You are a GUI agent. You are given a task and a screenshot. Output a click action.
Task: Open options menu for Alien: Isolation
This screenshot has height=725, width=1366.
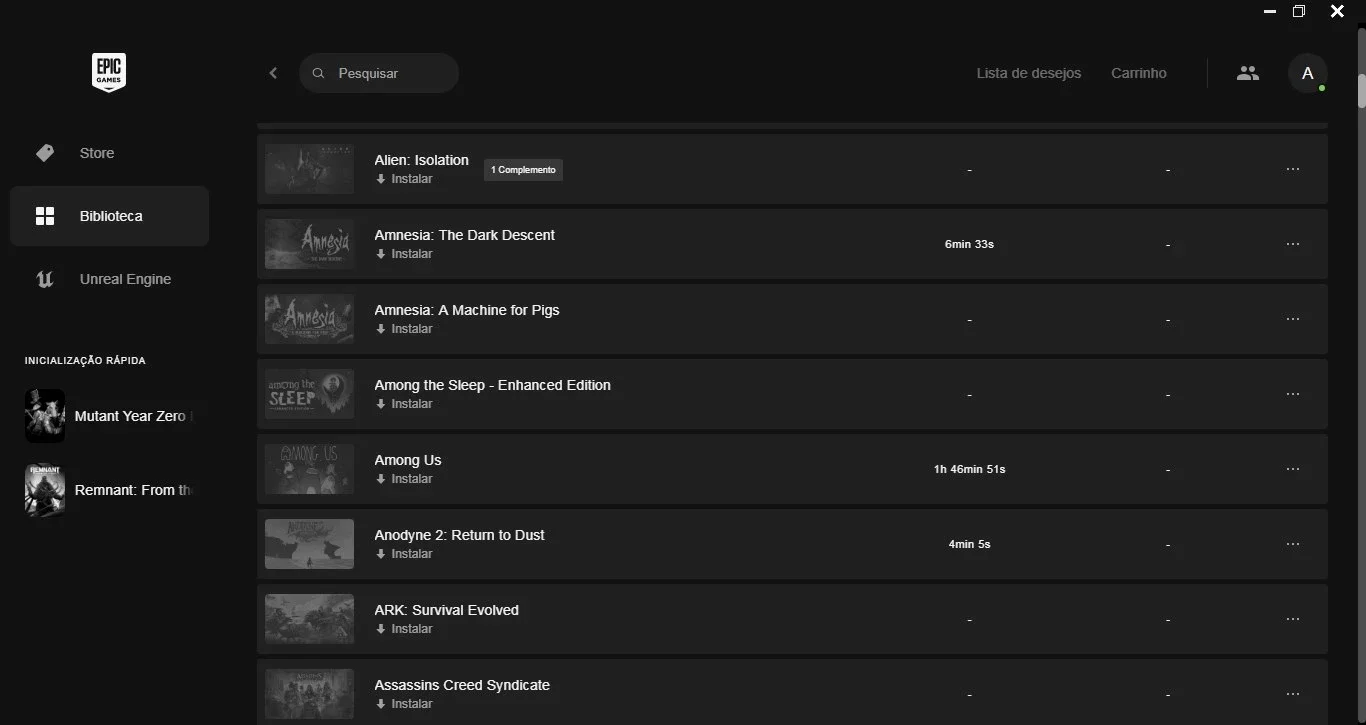(x=1293, y=169)
